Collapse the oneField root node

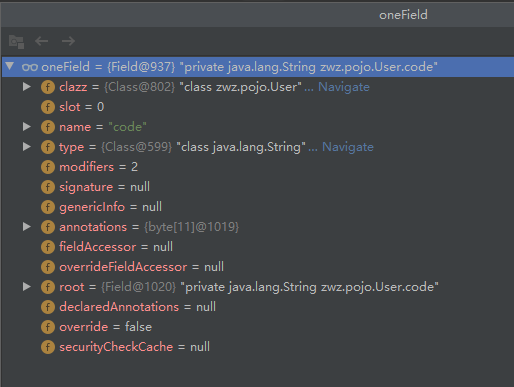pyautogui.click(x=10, y=66)
